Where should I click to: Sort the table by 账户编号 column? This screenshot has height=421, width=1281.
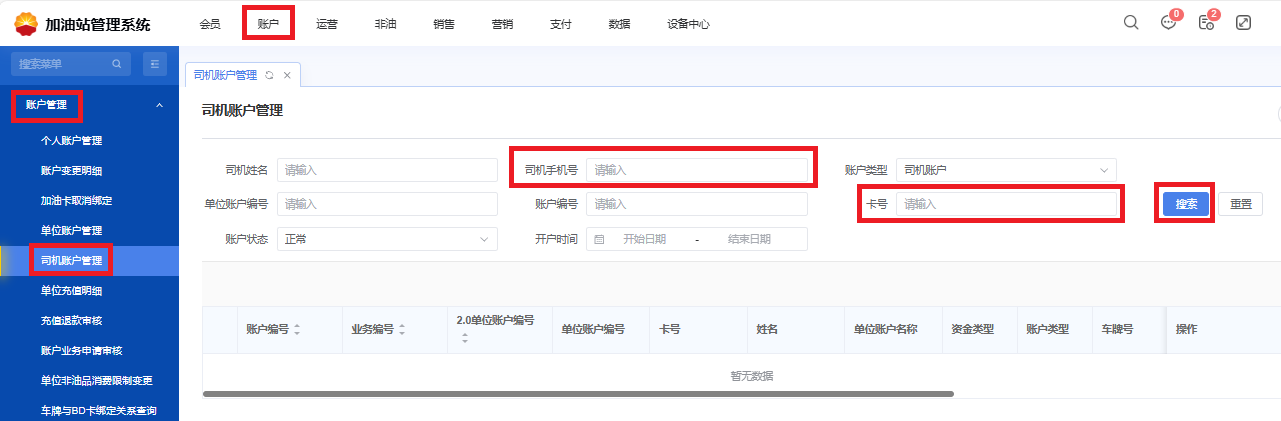pos(297,329)
